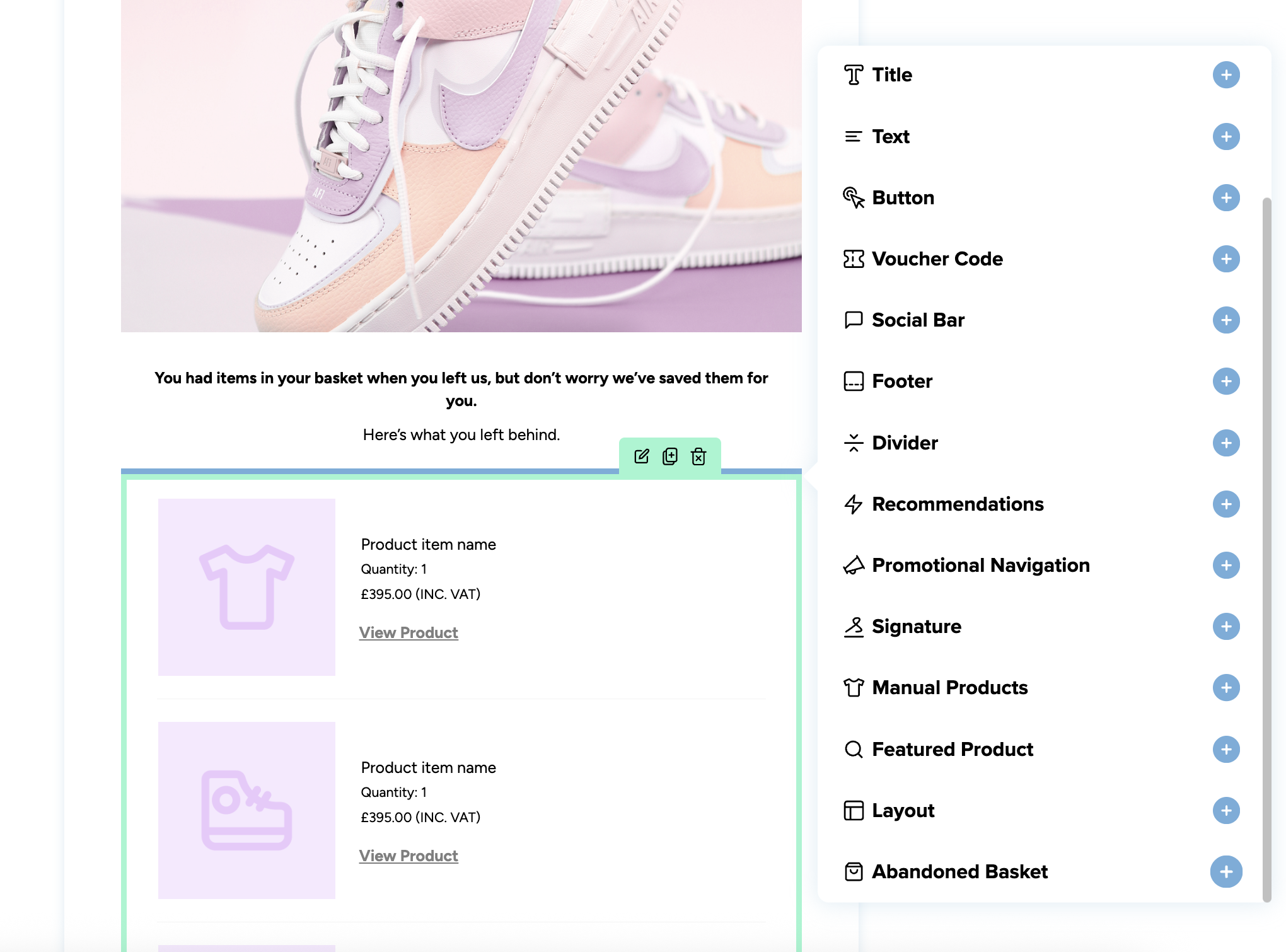
Task: Select the Signature pen icon
Action: click(x=854, y=626)
